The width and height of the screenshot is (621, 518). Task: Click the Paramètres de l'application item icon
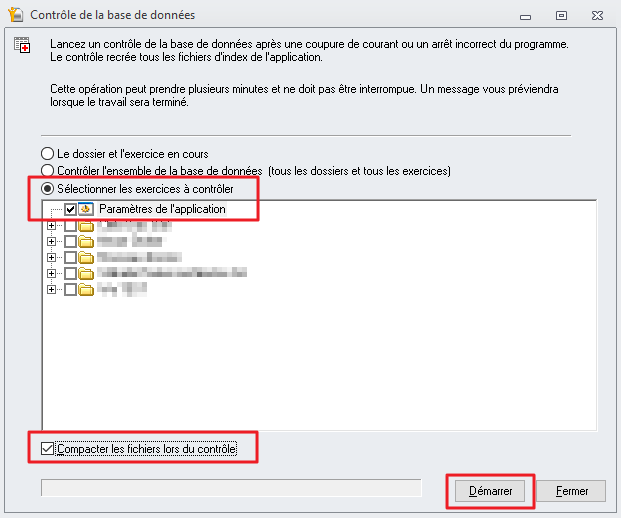[x=86, y=209]
